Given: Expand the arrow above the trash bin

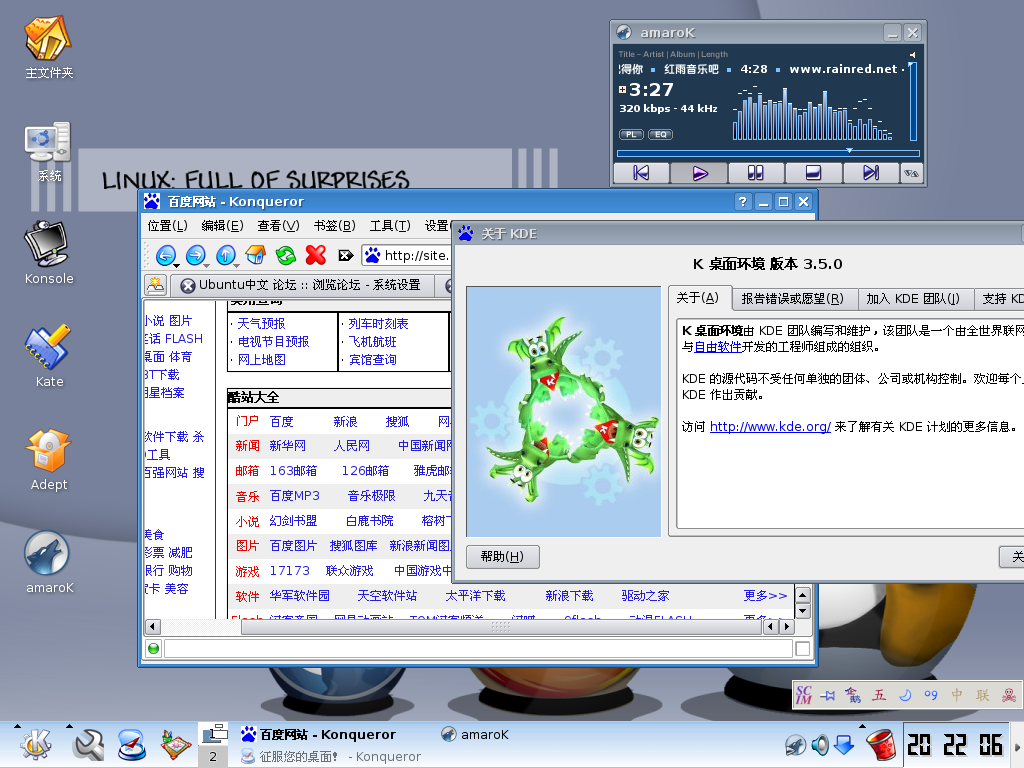Looking at the screenshot, I should pos(862,726).
